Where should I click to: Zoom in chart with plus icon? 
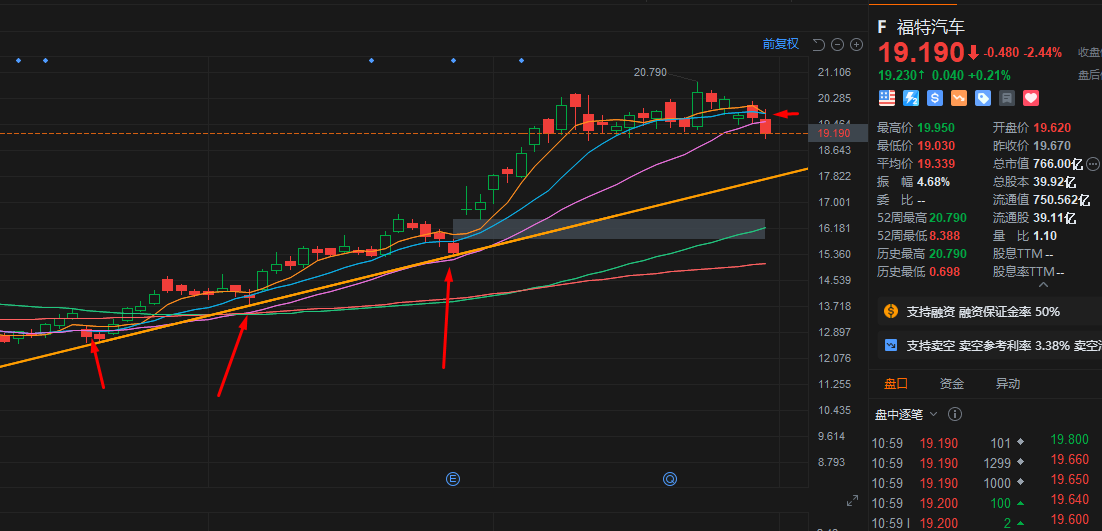click(857, 45)
